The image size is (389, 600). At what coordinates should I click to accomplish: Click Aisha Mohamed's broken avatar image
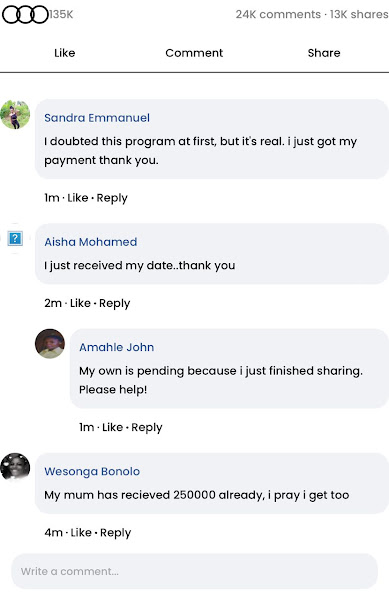15,238
